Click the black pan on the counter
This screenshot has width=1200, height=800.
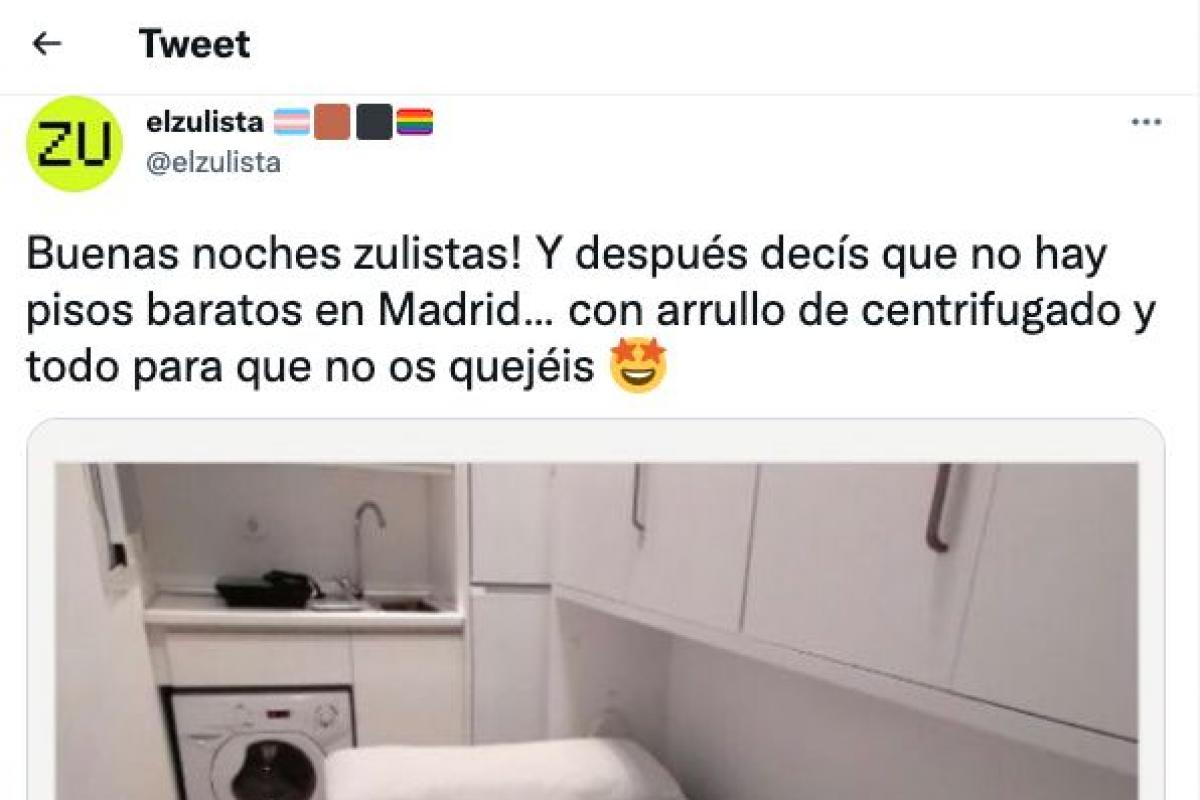pos(265,589)
